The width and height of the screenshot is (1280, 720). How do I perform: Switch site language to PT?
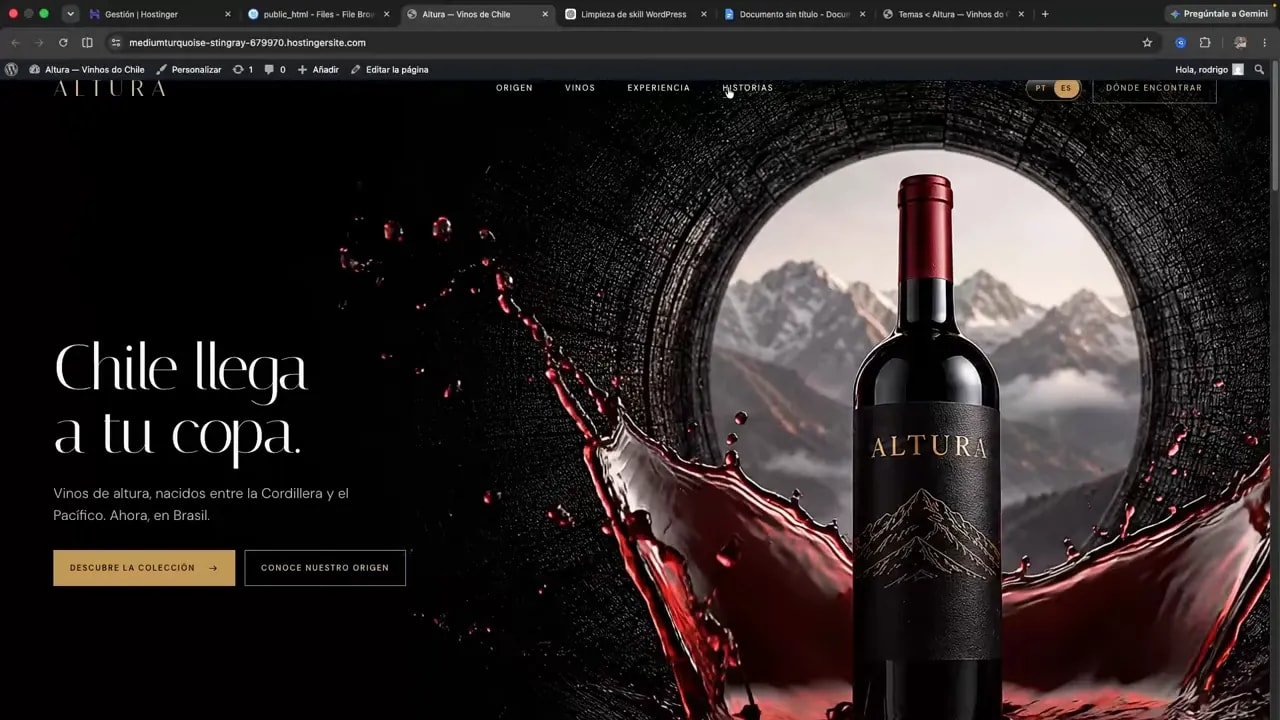(1041, 88)
